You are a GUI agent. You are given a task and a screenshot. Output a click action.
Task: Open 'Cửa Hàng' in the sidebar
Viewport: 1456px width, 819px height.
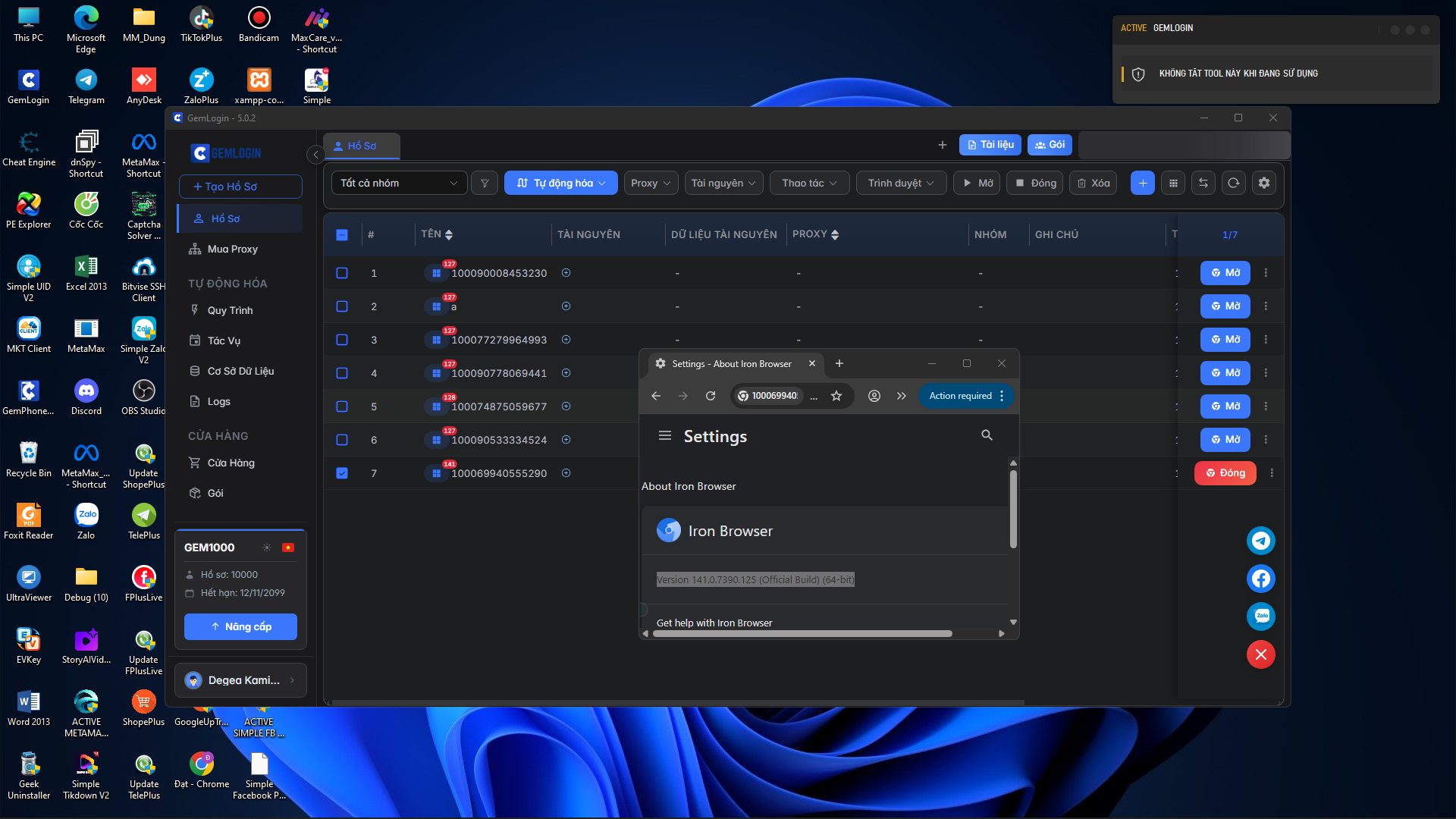click(240, 463)
